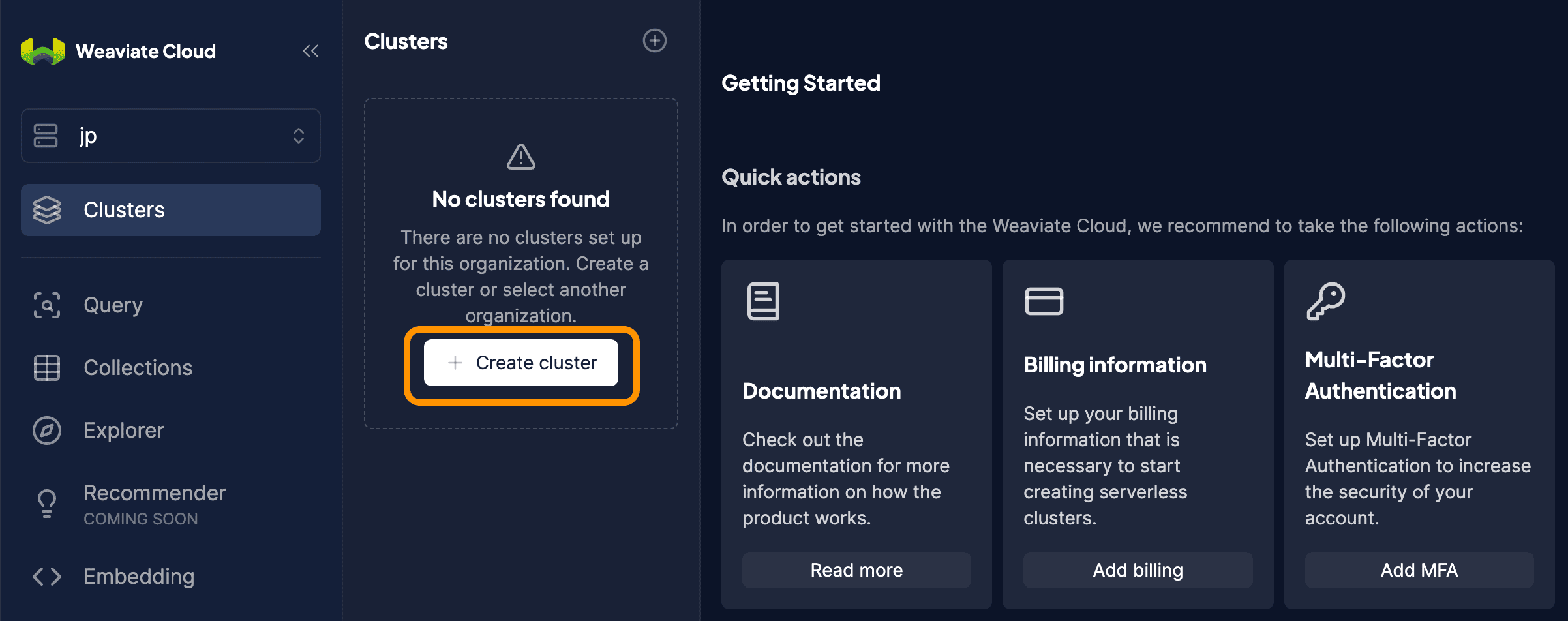This screenshot has height=621, width=1568.
Task: Click the Query sidebar icon
Action: coord(47,305)
